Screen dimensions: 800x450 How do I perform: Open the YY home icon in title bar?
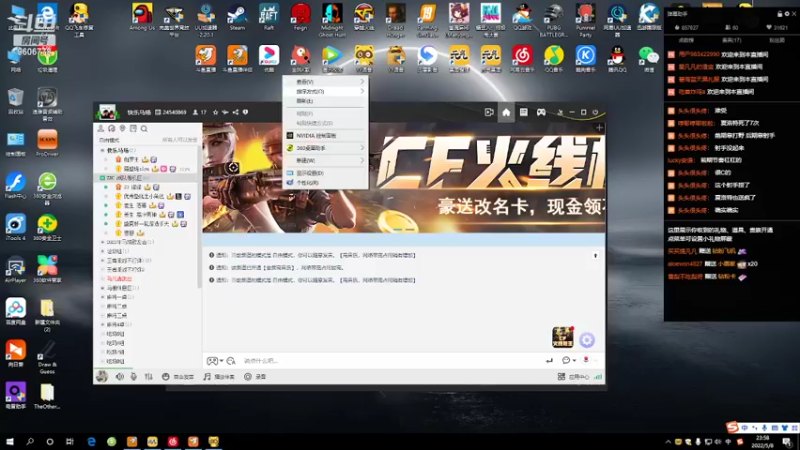pos(506,112)
